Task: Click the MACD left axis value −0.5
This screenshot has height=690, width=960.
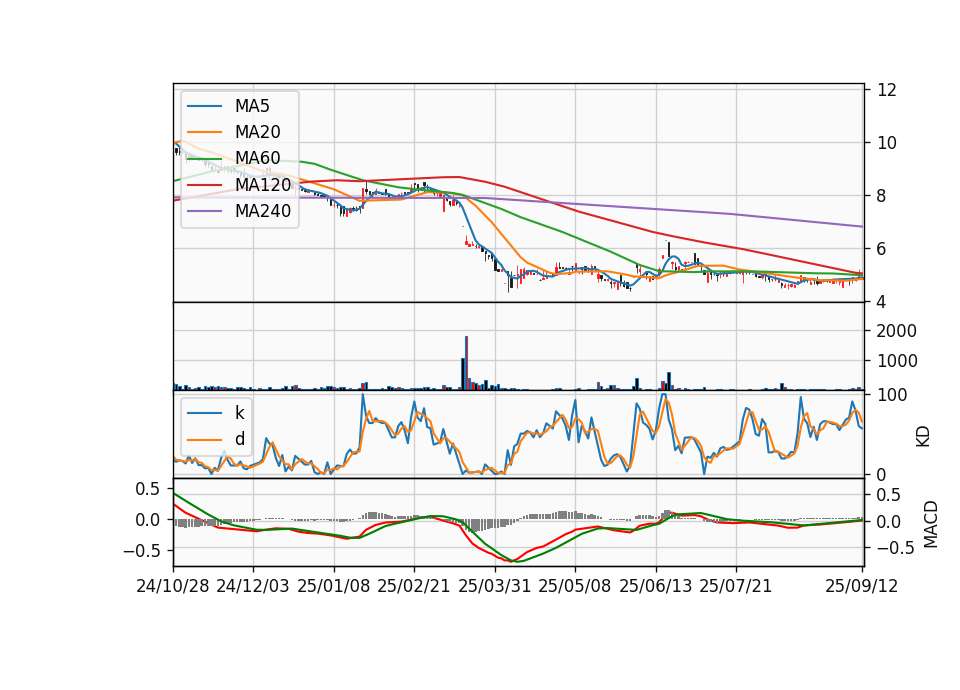Action: (x=142, y=551)
